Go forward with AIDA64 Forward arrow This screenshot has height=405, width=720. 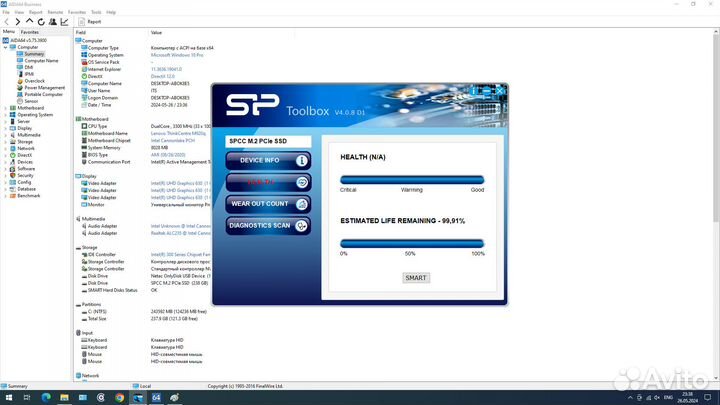17,22
